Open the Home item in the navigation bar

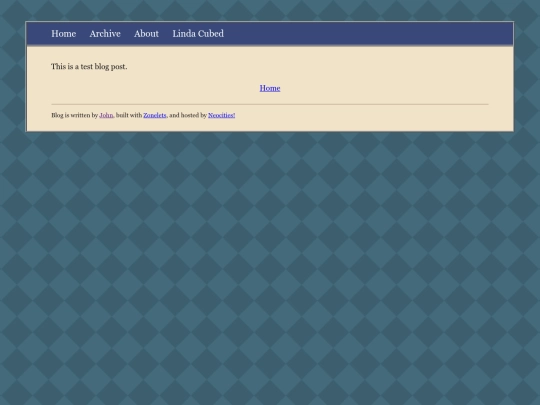[x=64, y=34]
